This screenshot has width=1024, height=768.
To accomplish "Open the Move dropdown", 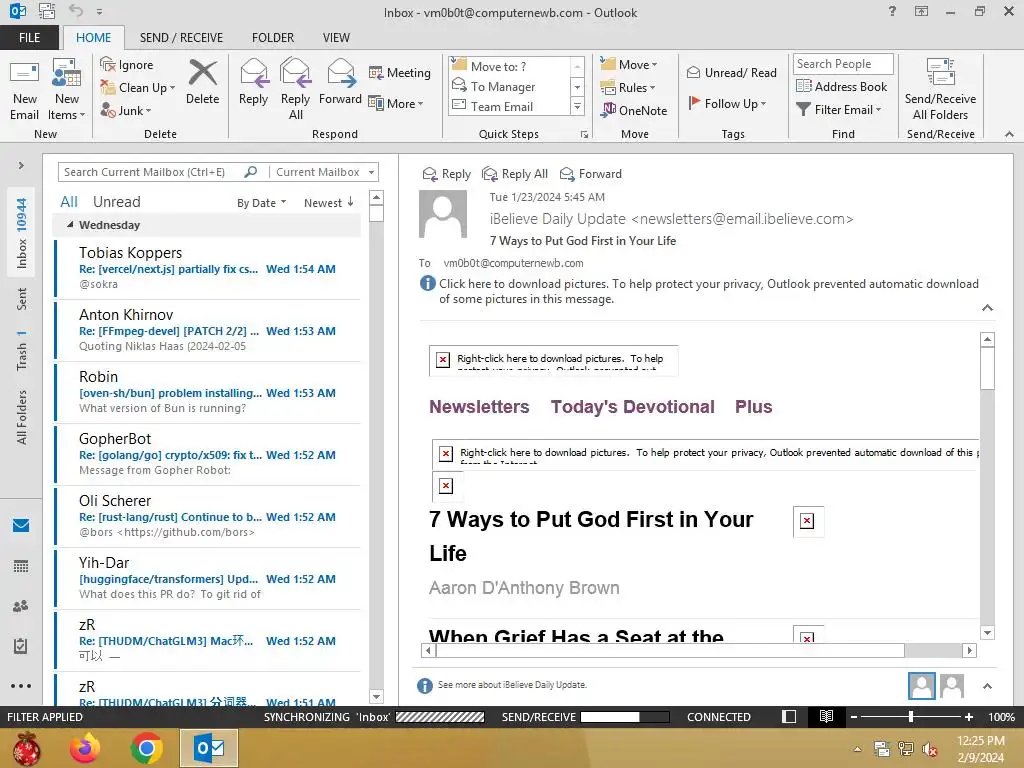I will click(x=629, y=65).
